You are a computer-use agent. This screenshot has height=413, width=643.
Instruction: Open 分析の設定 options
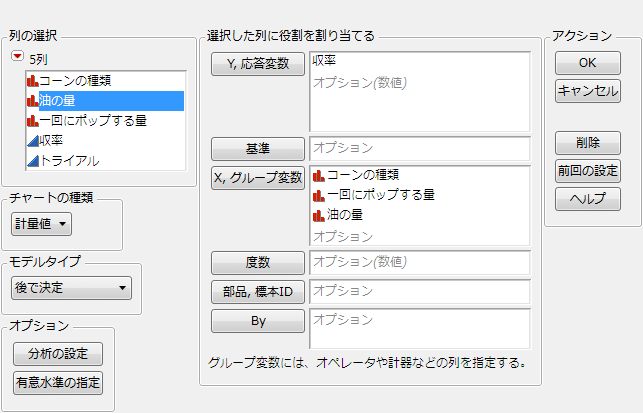coord(58,353)
